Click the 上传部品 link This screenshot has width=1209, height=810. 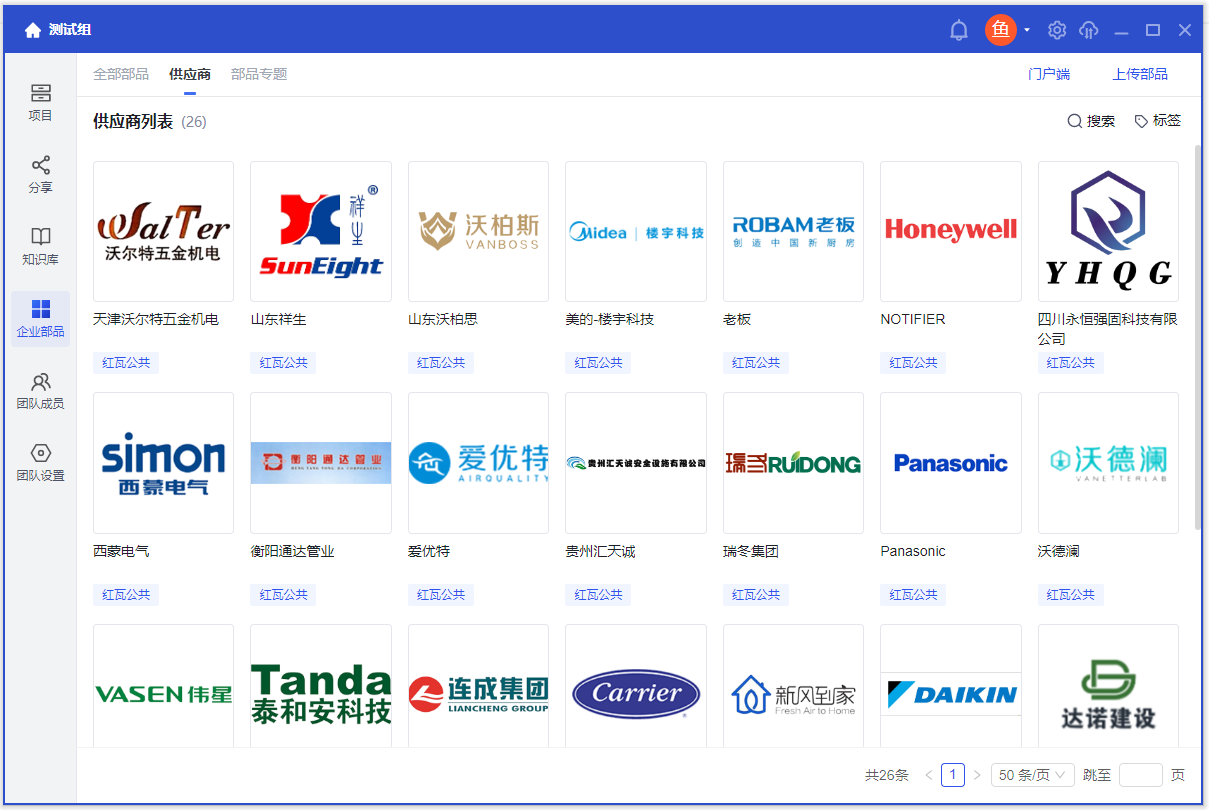[x=1140, y=74]
